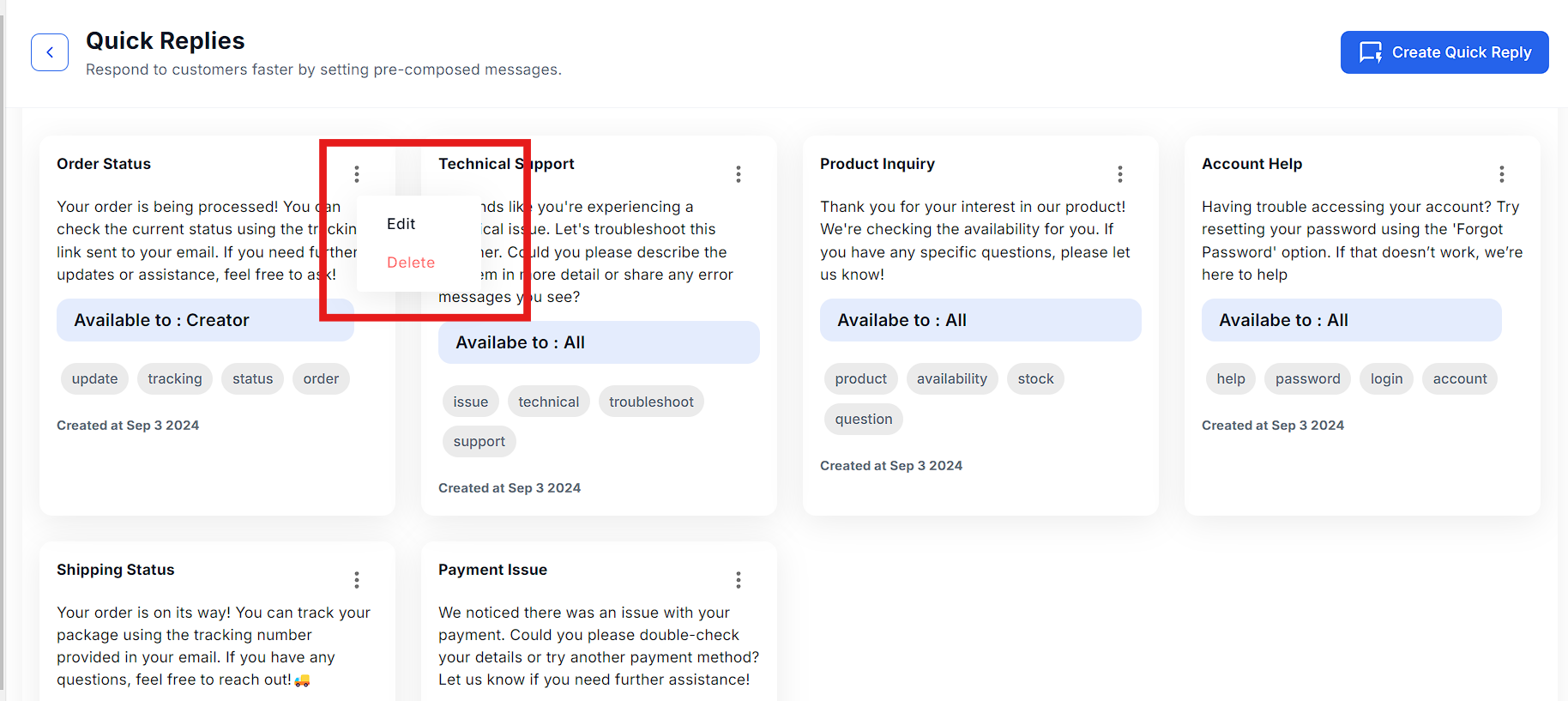Image resolution: width=1568 pixels, height=701 pixels.
Task: Click the 'stock' tag chip
Action: [1035, 379]
